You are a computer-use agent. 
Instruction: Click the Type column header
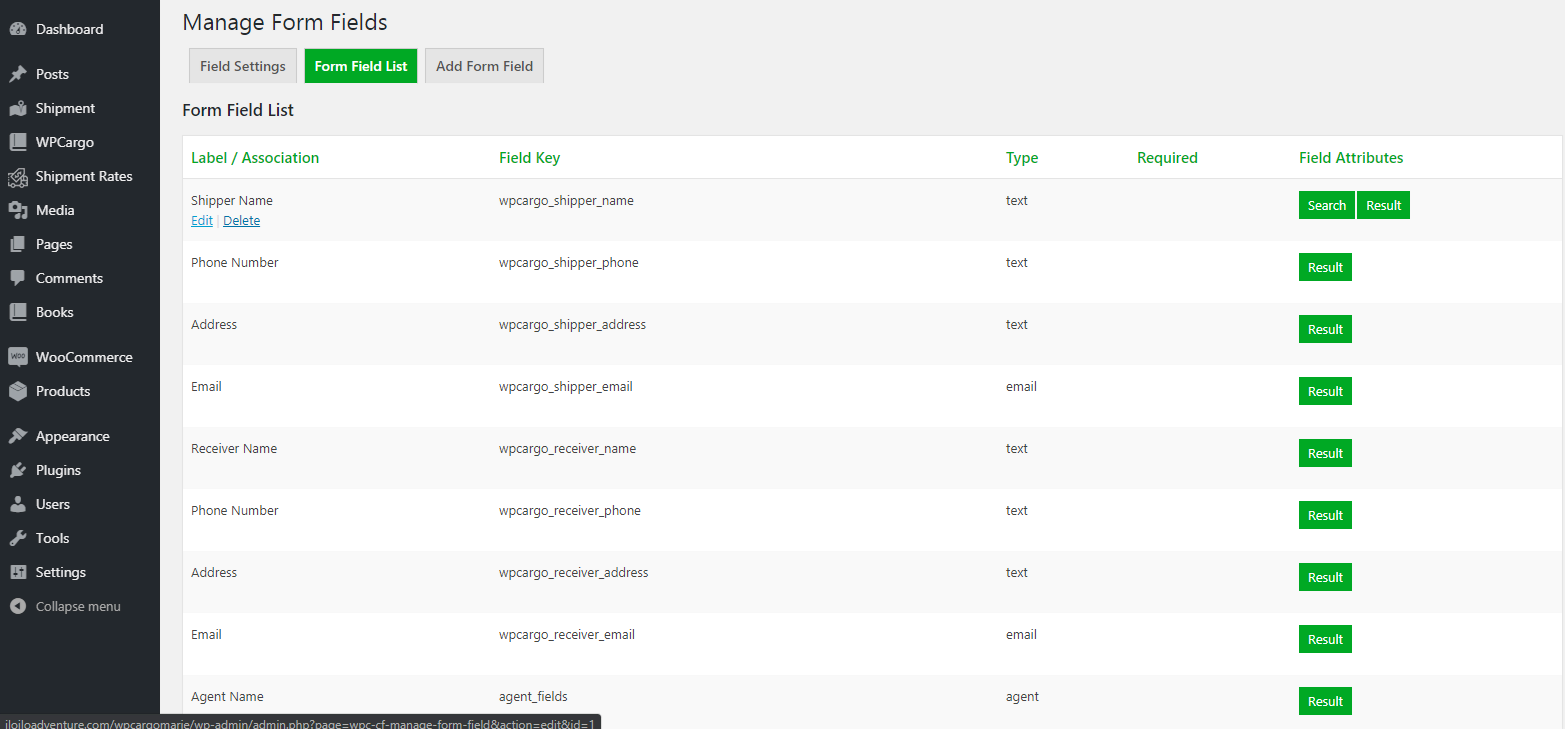[x=1022, y=158]
